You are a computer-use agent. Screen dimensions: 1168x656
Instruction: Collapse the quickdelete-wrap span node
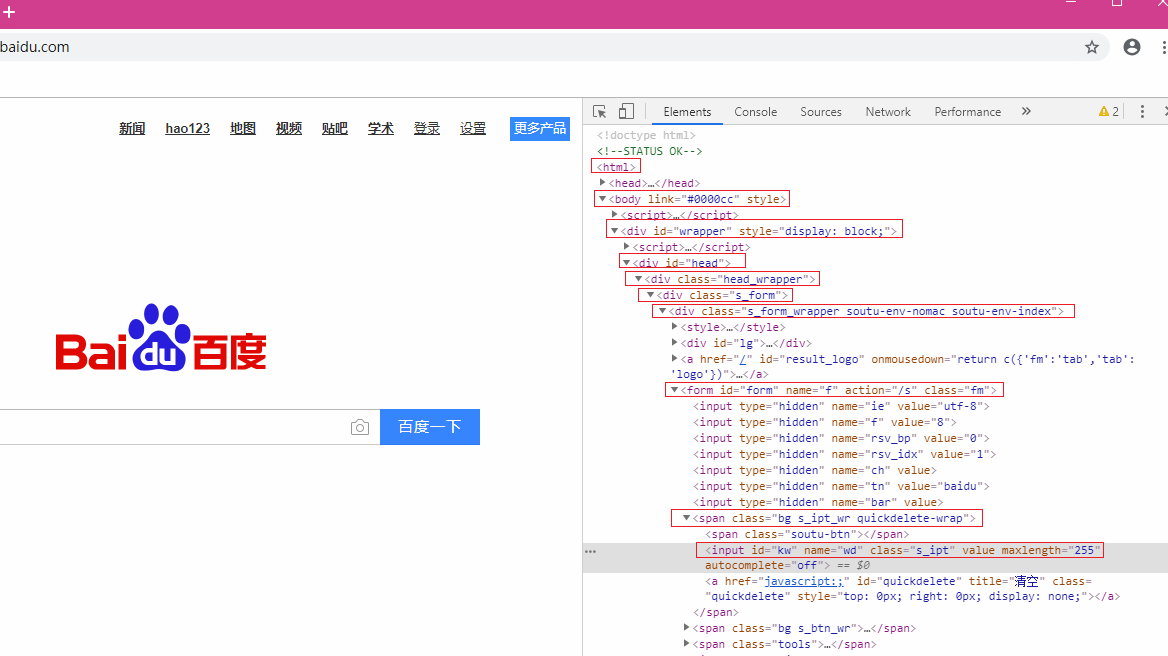click(686, 518)
